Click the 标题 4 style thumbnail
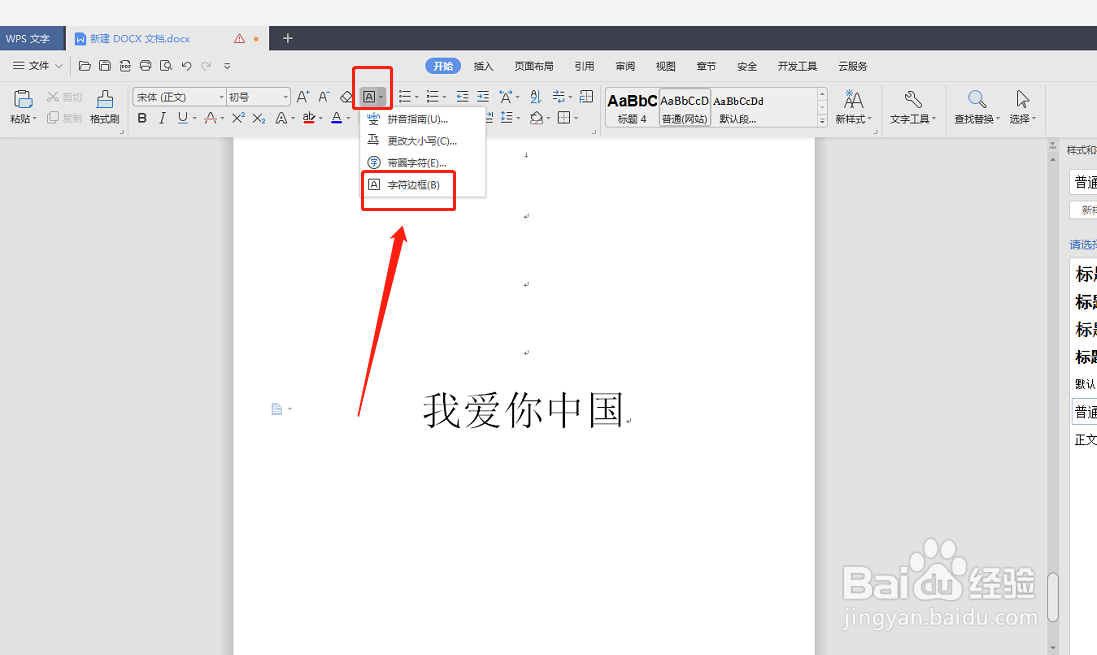1097x655 pixels. (x=631, y=107)
